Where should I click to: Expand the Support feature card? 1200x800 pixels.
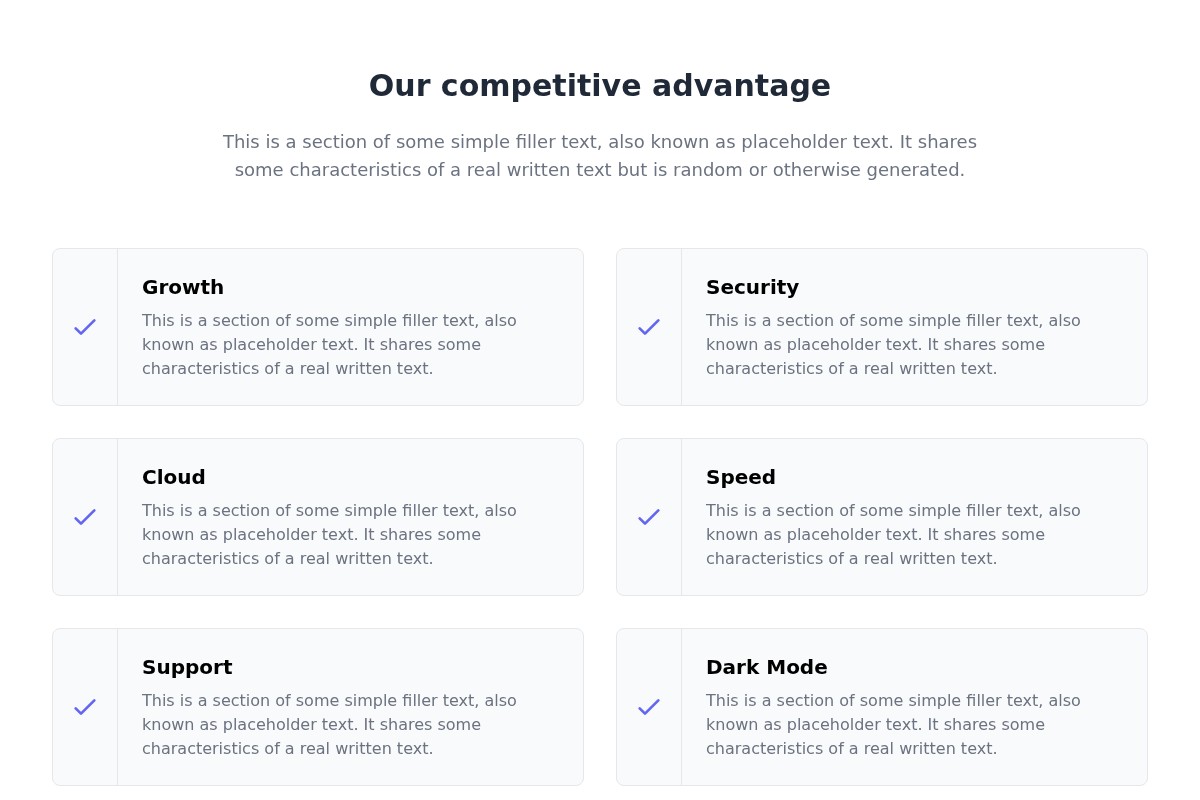tap(318, 707)
